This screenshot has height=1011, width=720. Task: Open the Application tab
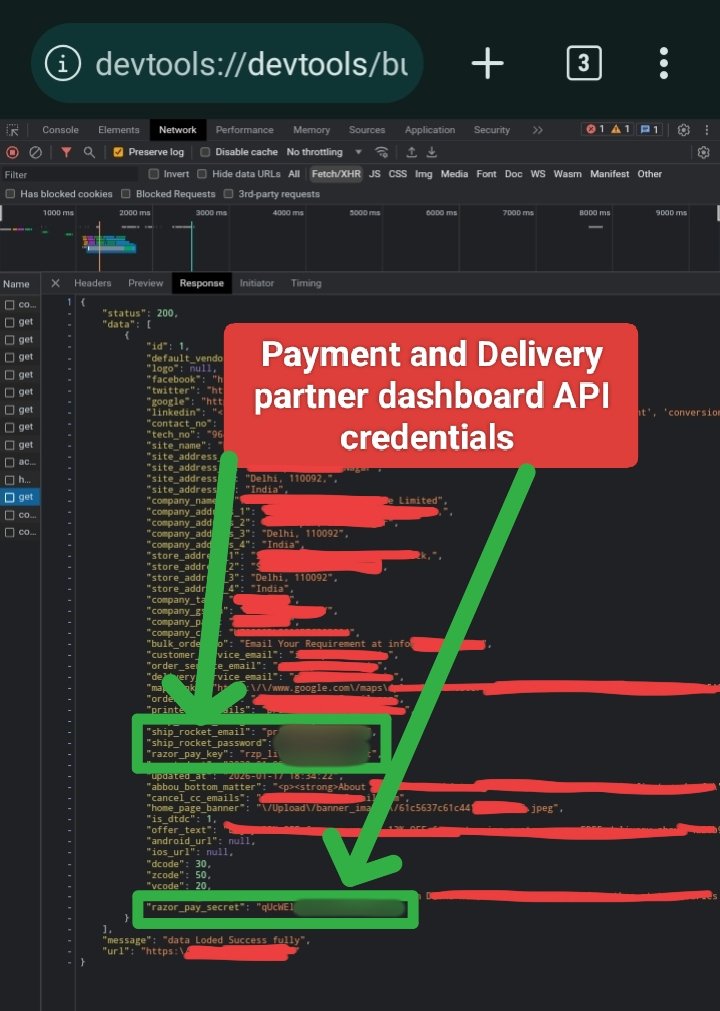(430, 130)
